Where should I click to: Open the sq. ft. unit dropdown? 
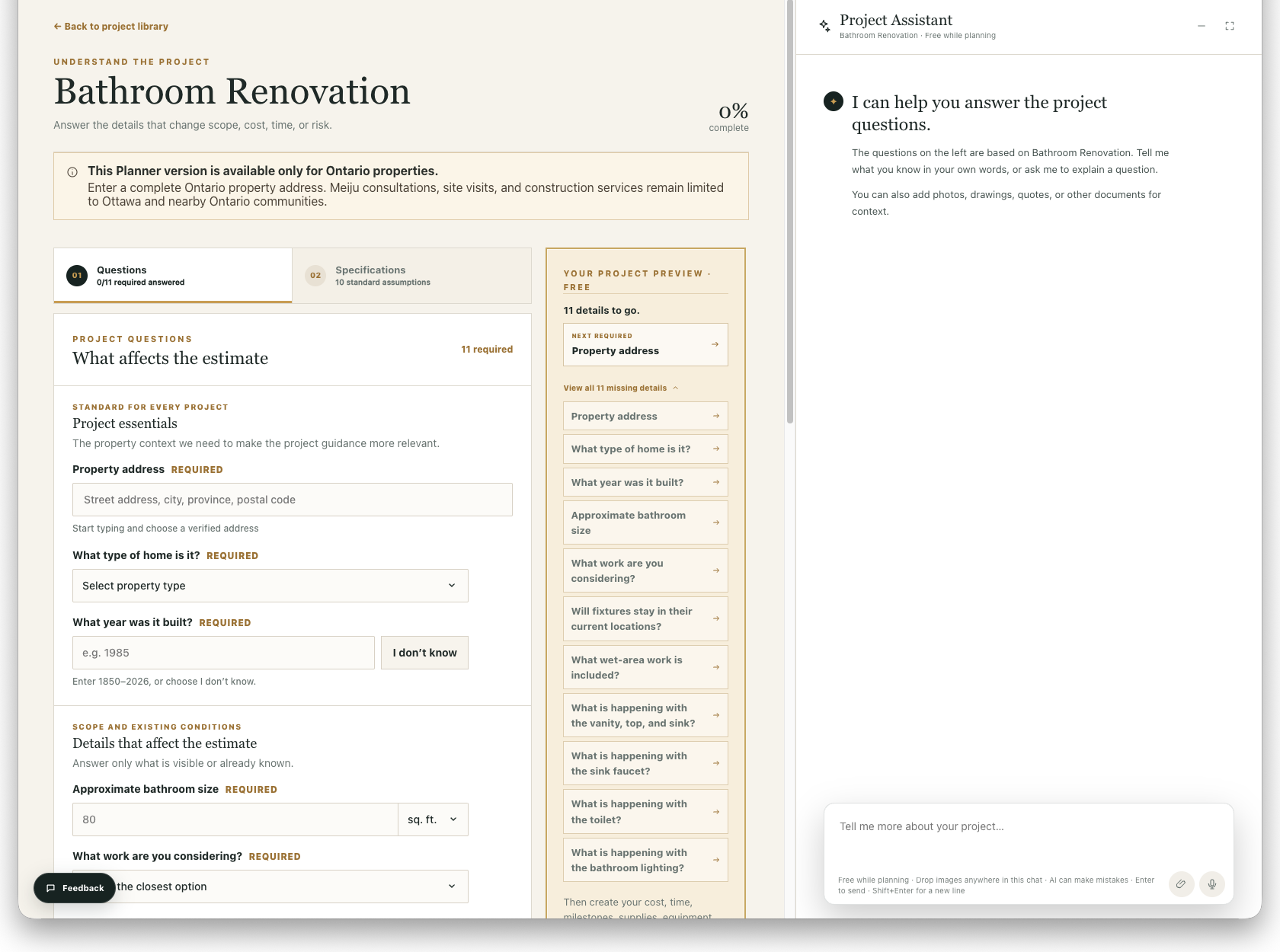[433, 819]
